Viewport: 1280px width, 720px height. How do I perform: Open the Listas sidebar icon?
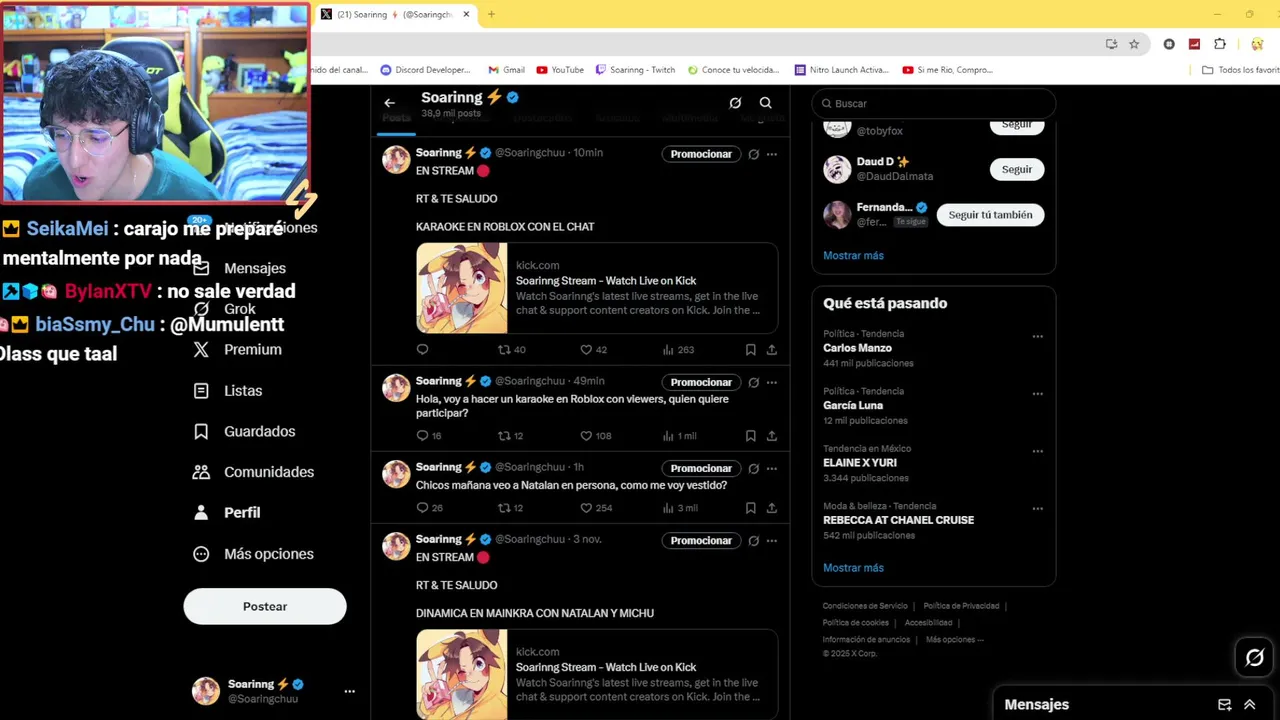[201, 391]
